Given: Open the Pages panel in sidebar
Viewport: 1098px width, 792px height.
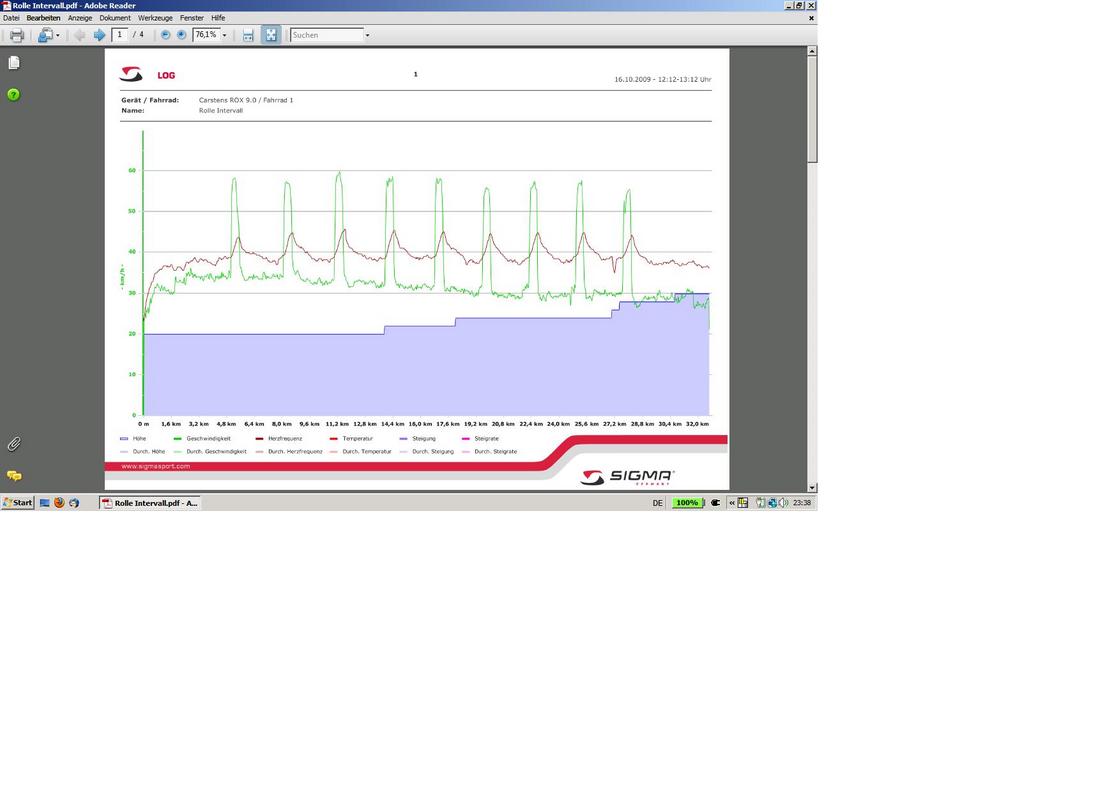Looking at the screenshot, I should click(x=14, y=62).
